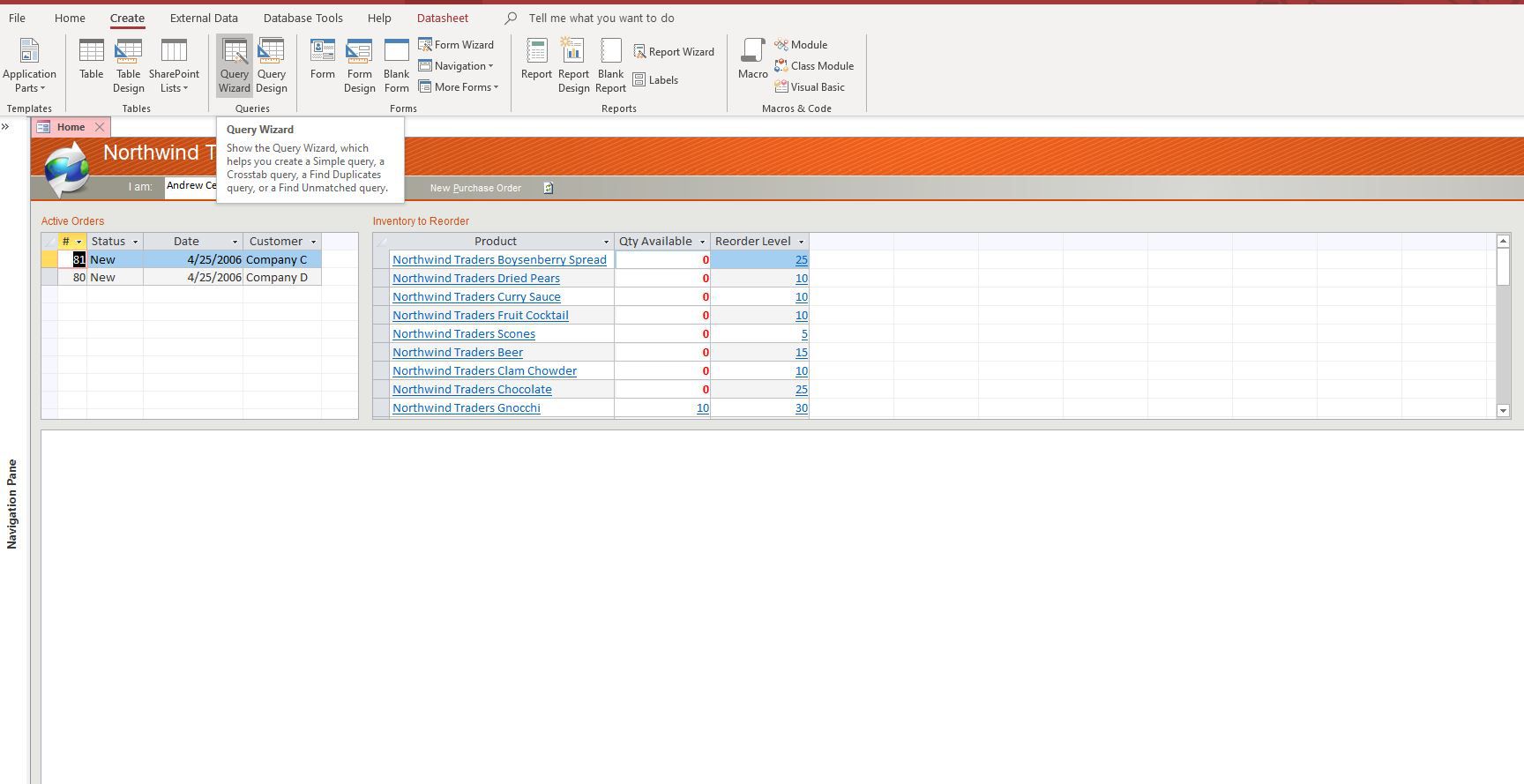
Task: Switch to the Home ribbon tab
Action: coord(70,18)
